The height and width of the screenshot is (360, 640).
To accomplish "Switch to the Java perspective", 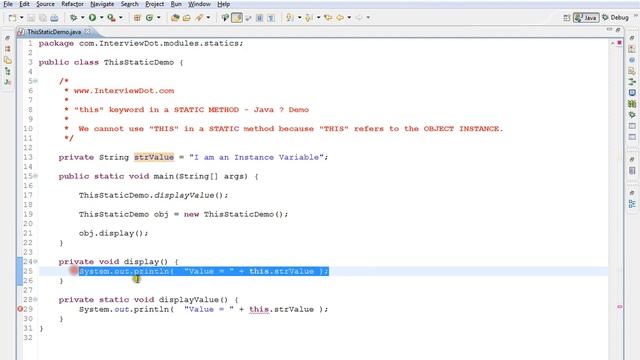I will pyautogui.click(x=586, y=18).
